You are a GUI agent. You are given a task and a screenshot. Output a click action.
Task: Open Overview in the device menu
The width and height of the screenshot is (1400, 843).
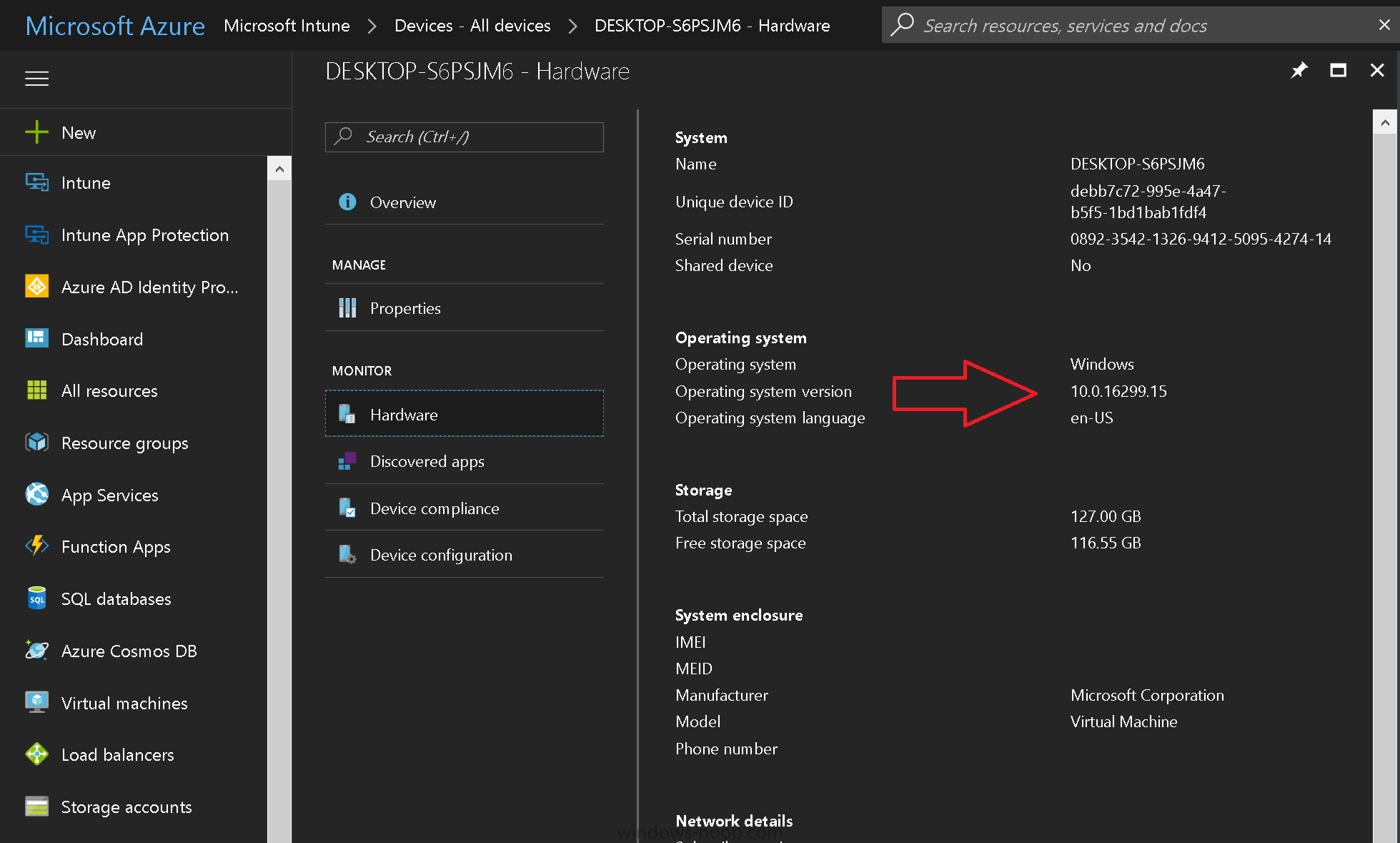(x=465, y=202)
